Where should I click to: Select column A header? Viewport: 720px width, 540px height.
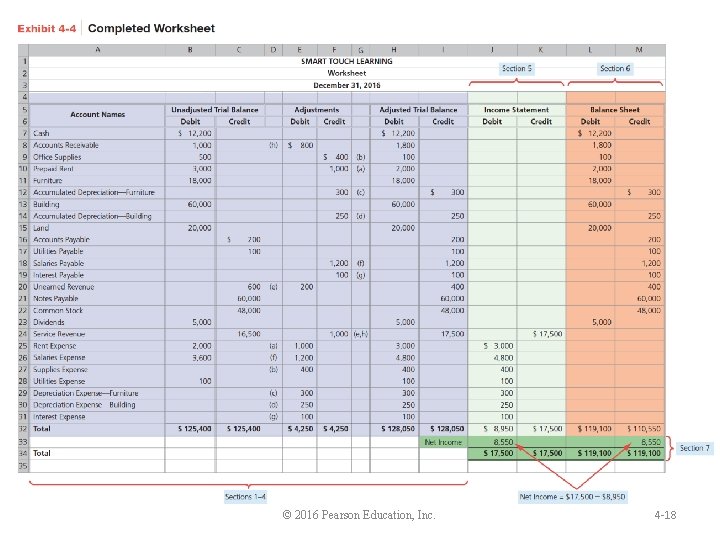click(x=97, y=50)
